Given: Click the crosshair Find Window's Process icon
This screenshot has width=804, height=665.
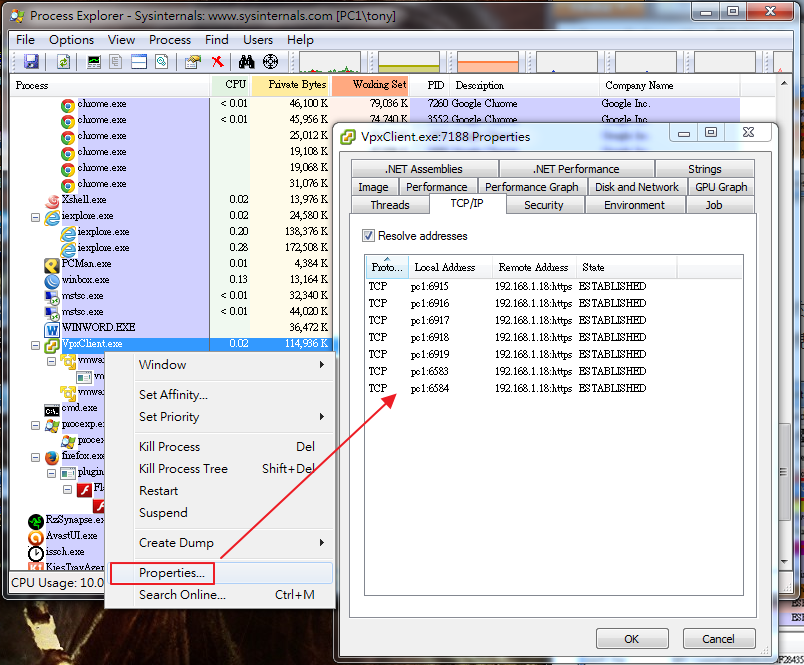Looking at the screenshot, I should 270,62.
